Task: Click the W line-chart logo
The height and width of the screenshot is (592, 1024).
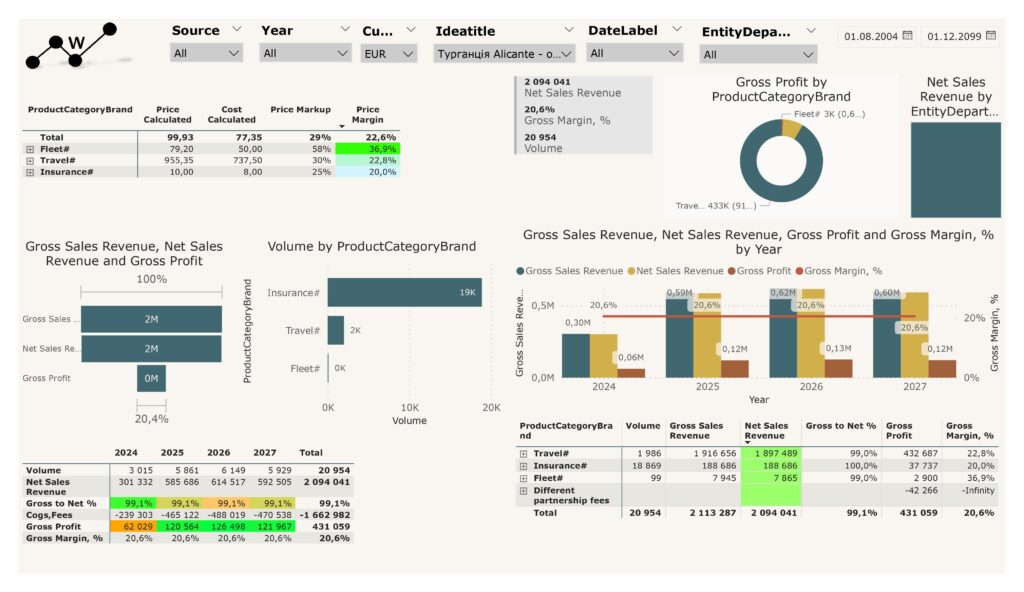Action: pyautogui.click(x=70, y=46)
